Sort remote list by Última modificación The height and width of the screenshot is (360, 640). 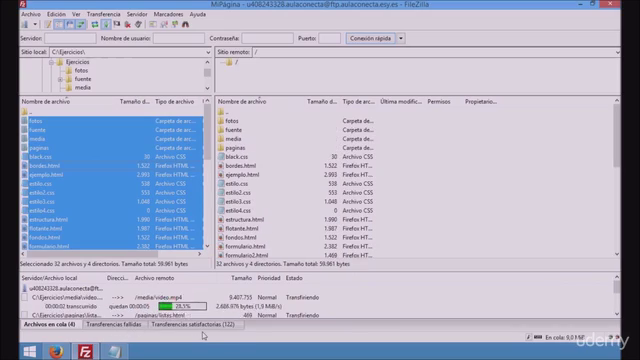click(401, 102)
